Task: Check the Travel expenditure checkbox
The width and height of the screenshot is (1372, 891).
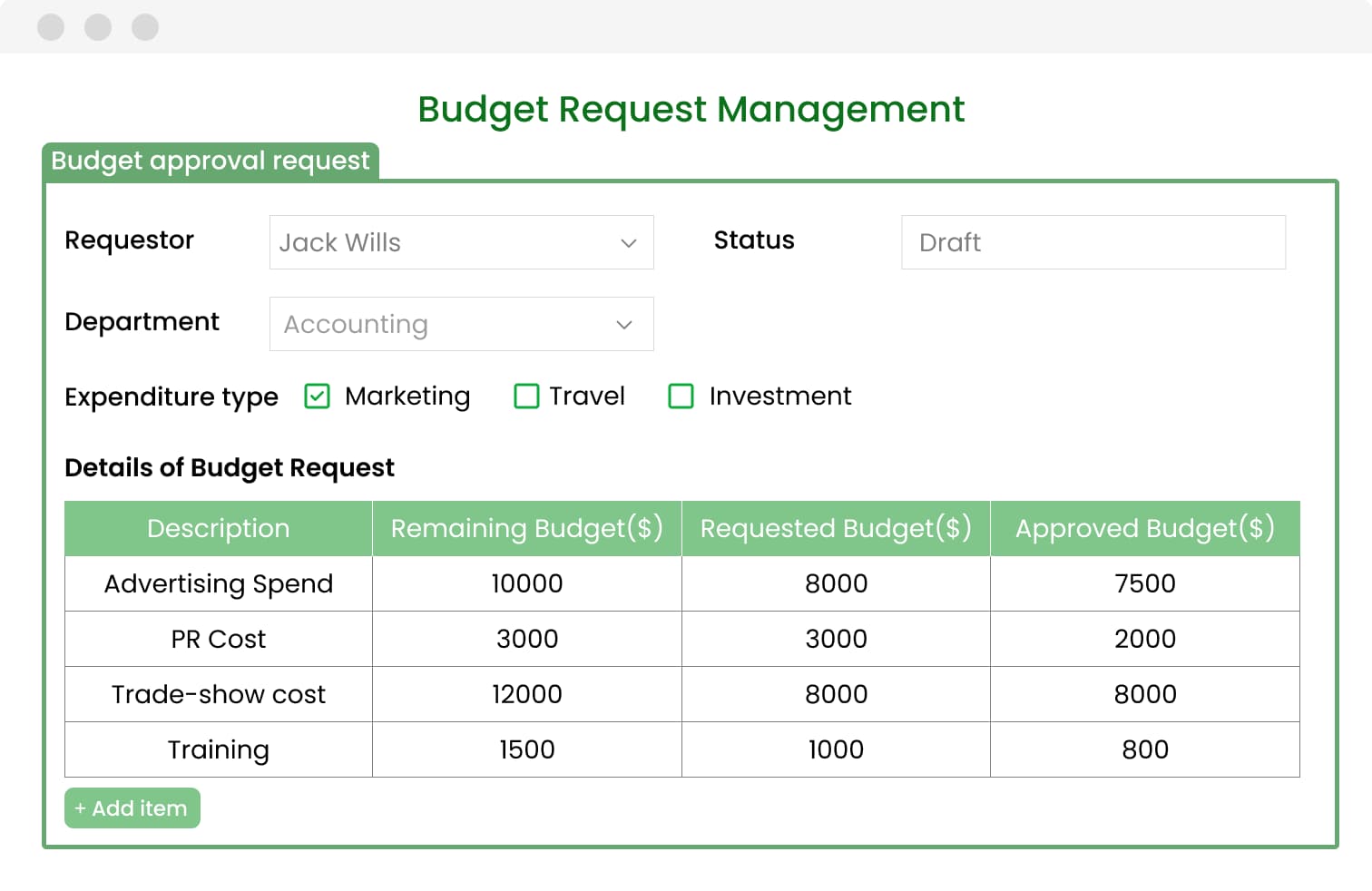Action: click(526, 397)
